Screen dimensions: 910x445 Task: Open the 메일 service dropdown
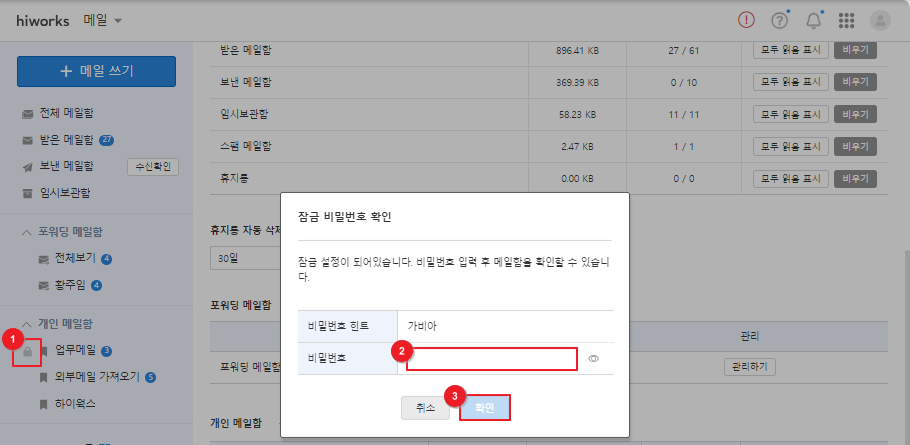(103, 20)
